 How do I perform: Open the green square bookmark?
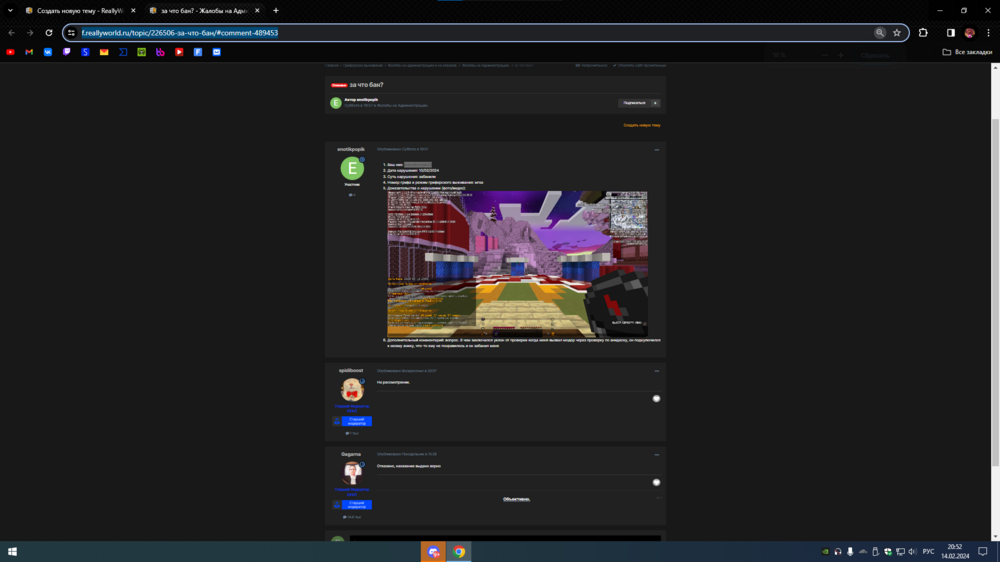point(142,52)
